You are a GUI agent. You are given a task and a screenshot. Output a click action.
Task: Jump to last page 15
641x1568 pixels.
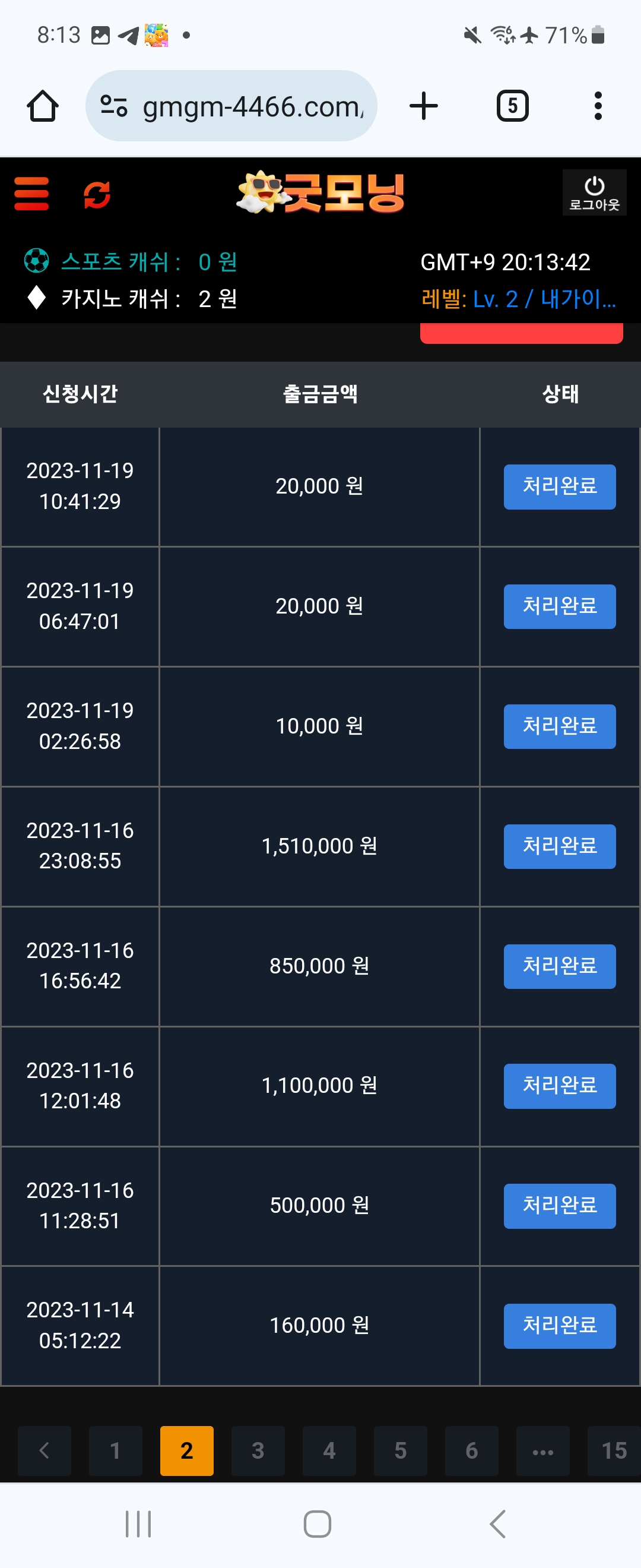tap(614, 1450)
